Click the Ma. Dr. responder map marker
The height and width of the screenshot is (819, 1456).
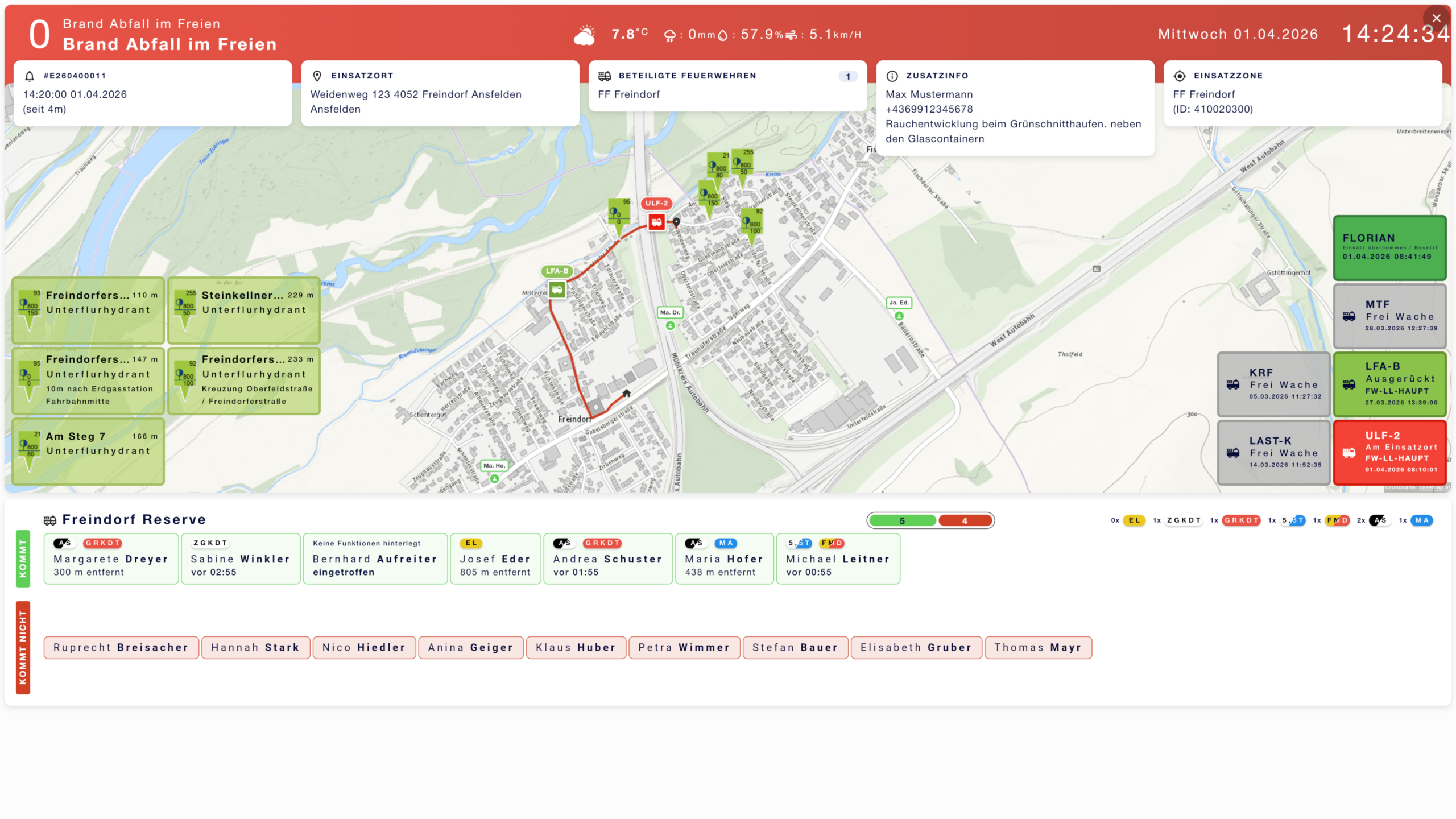click(670, 325)
